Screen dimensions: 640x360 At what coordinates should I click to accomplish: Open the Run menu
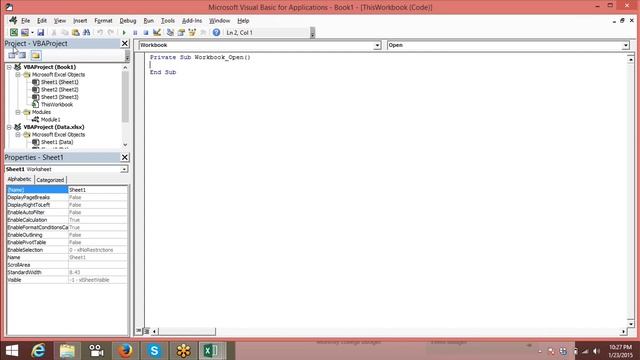coord(149,20)
